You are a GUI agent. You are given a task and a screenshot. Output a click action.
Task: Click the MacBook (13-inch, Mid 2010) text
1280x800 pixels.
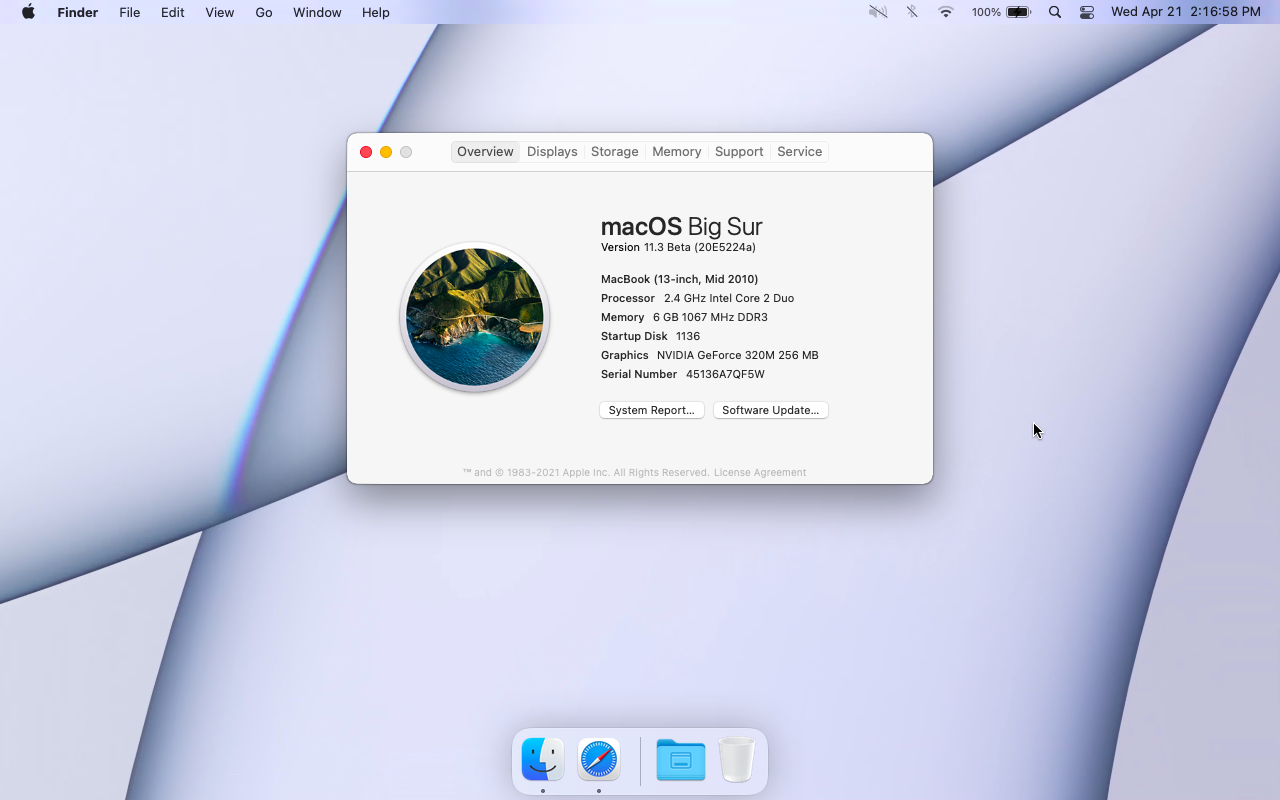click(x=679, y=279)
